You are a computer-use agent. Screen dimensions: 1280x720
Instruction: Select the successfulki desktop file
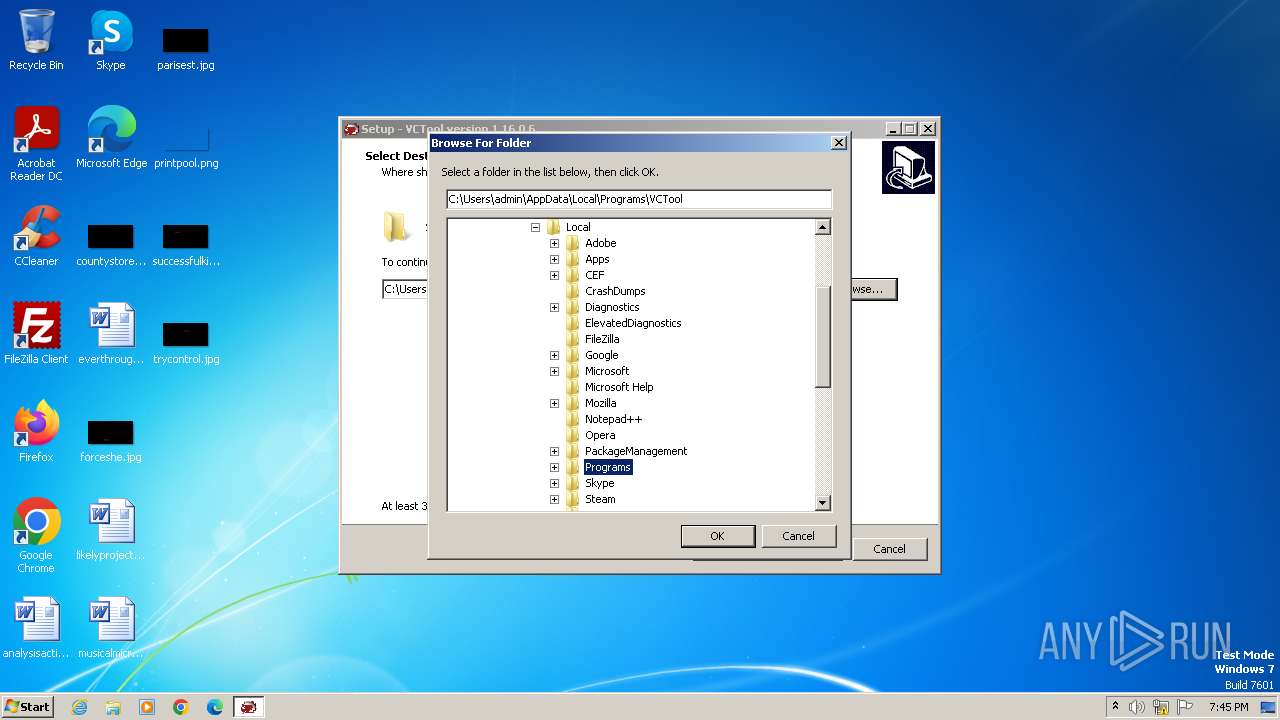[x=186, y=245]
